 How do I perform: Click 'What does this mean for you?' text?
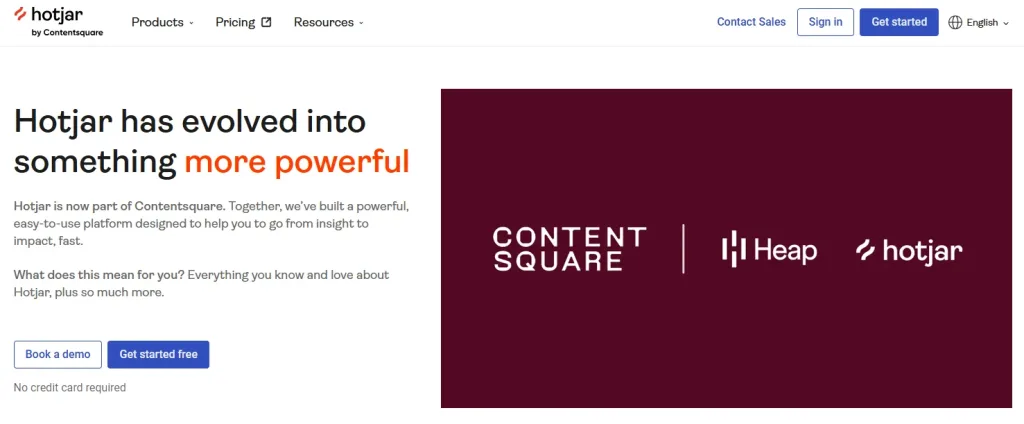click(x=99, y=274)
